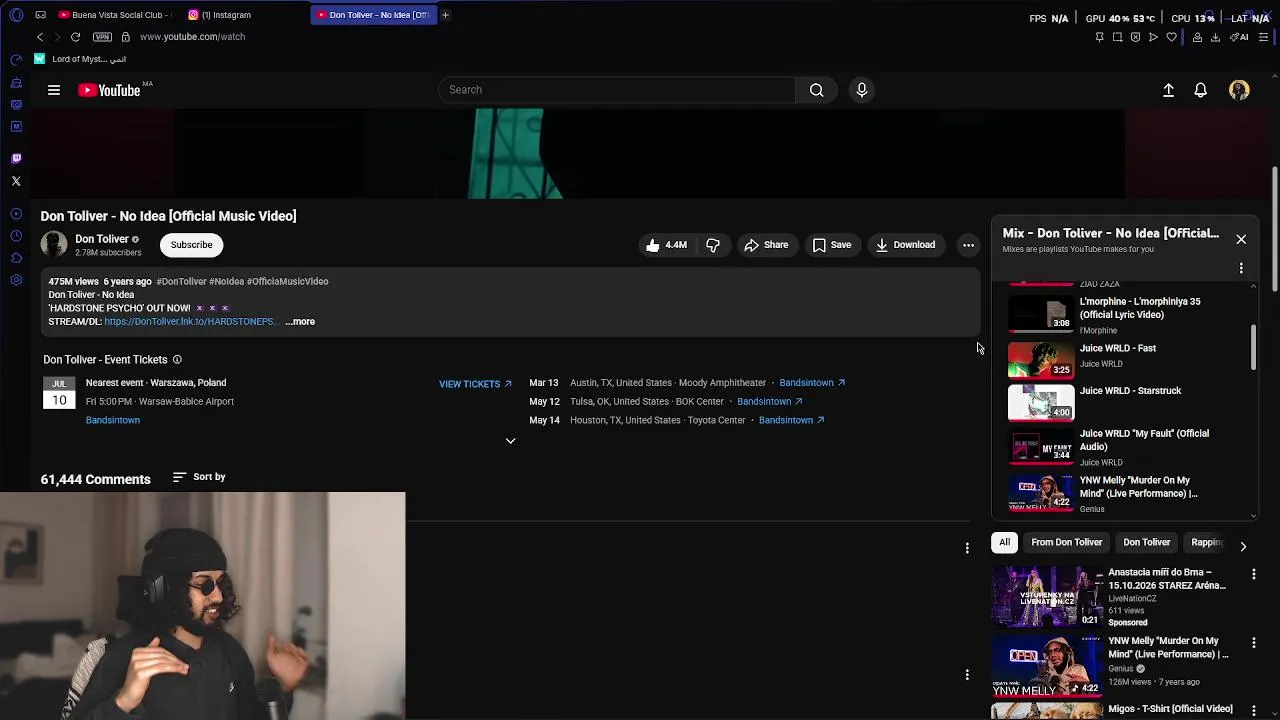
Task: Dislike the video
Action: pyautogui.click(x=713, y=245)
